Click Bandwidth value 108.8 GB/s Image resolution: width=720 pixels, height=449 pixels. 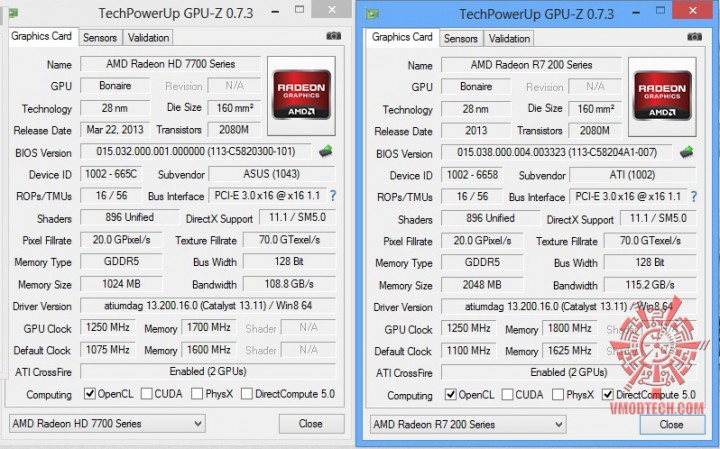pyautogui.click(x=289, y=284)
